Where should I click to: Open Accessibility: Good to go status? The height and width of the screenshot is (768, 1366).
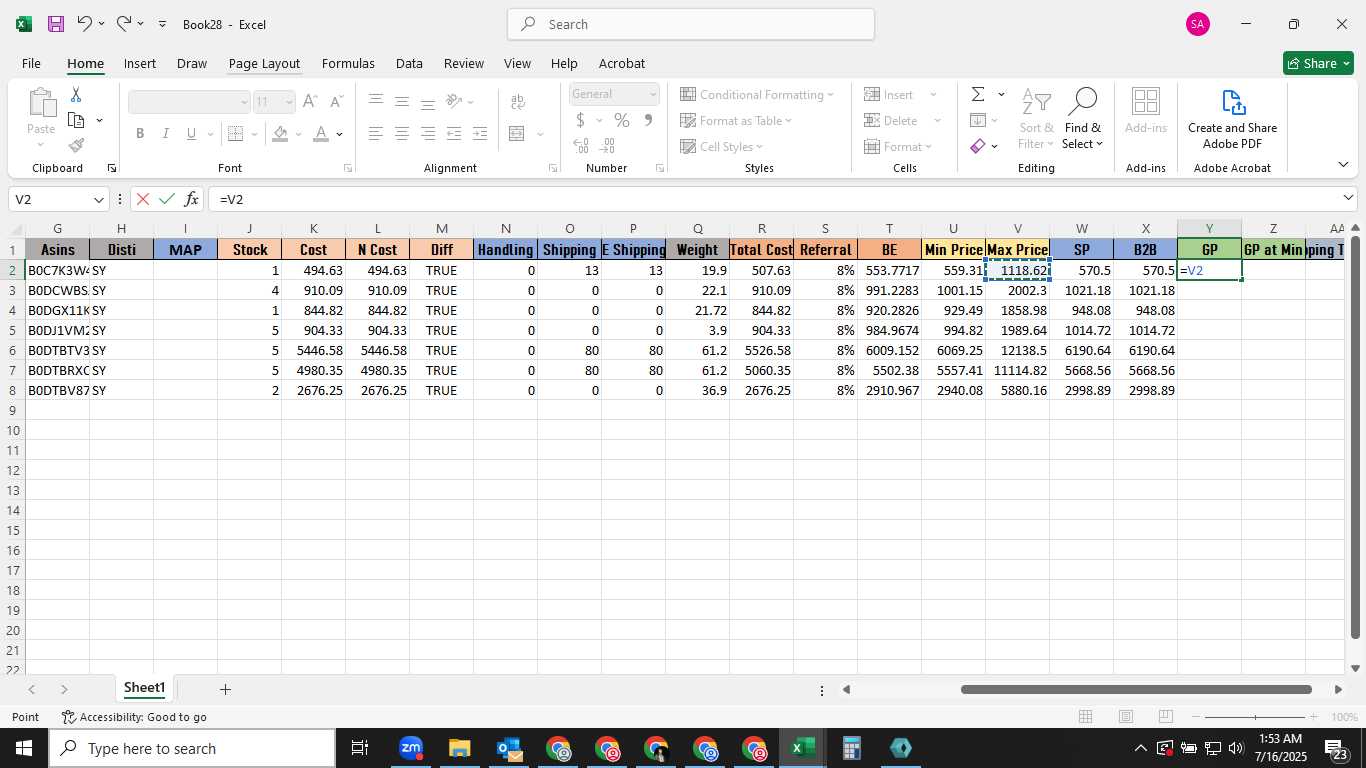(x=134, y=717)
